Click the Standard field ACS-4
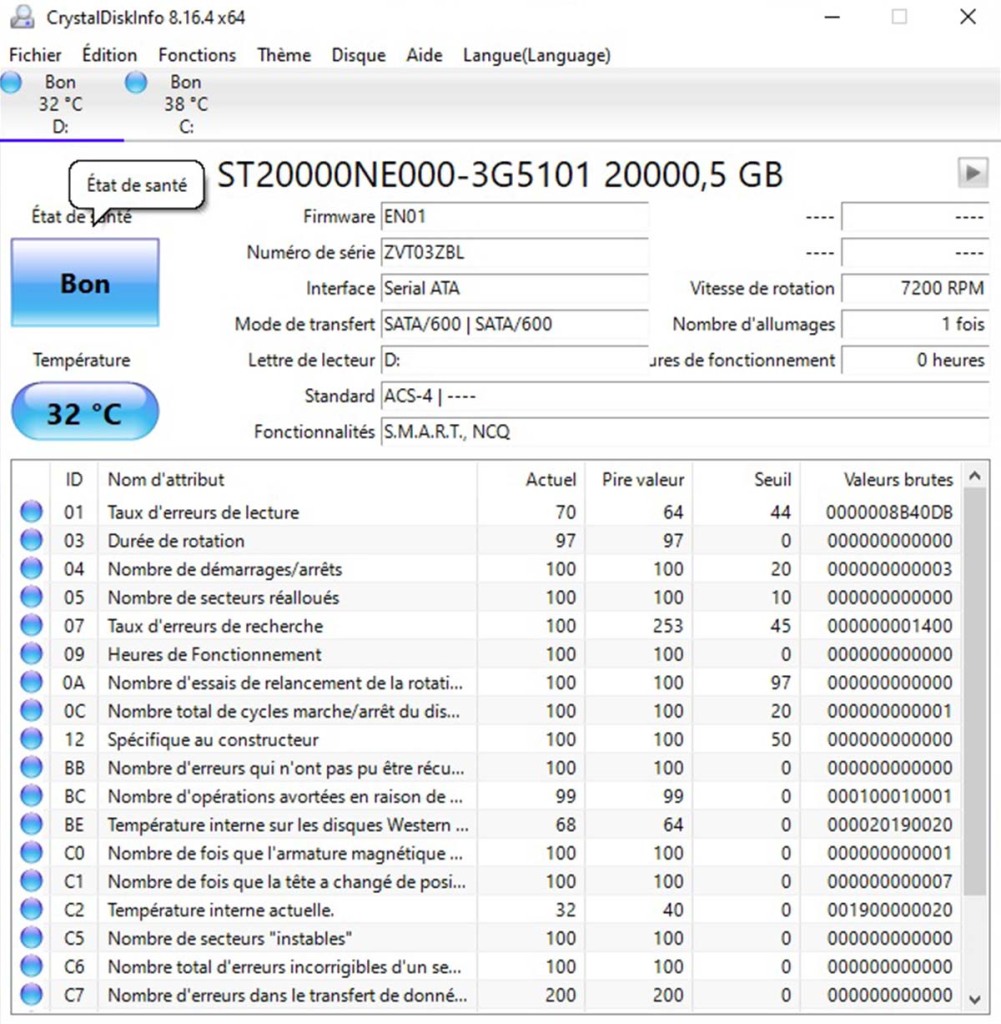Viewport: 1001px width, 1024px height. click(x=686, y=396)
